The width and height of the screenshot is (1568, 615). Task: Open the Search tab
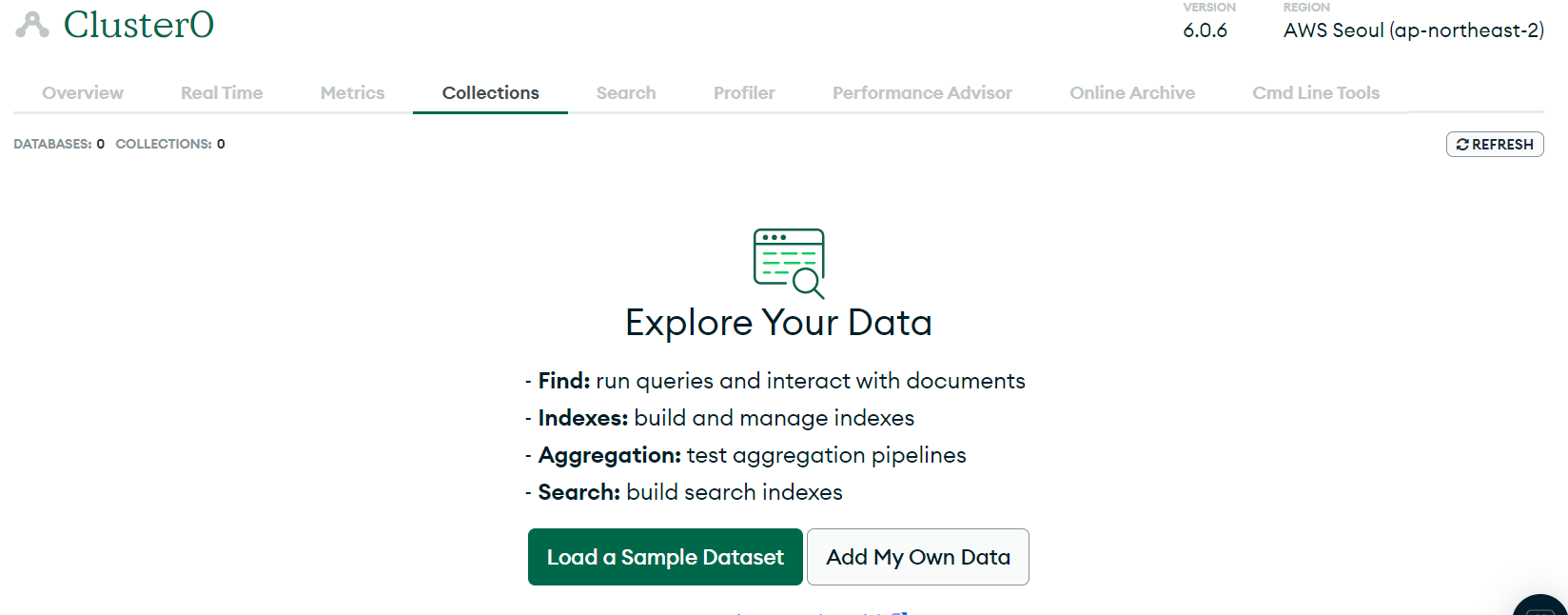(626, 92)
